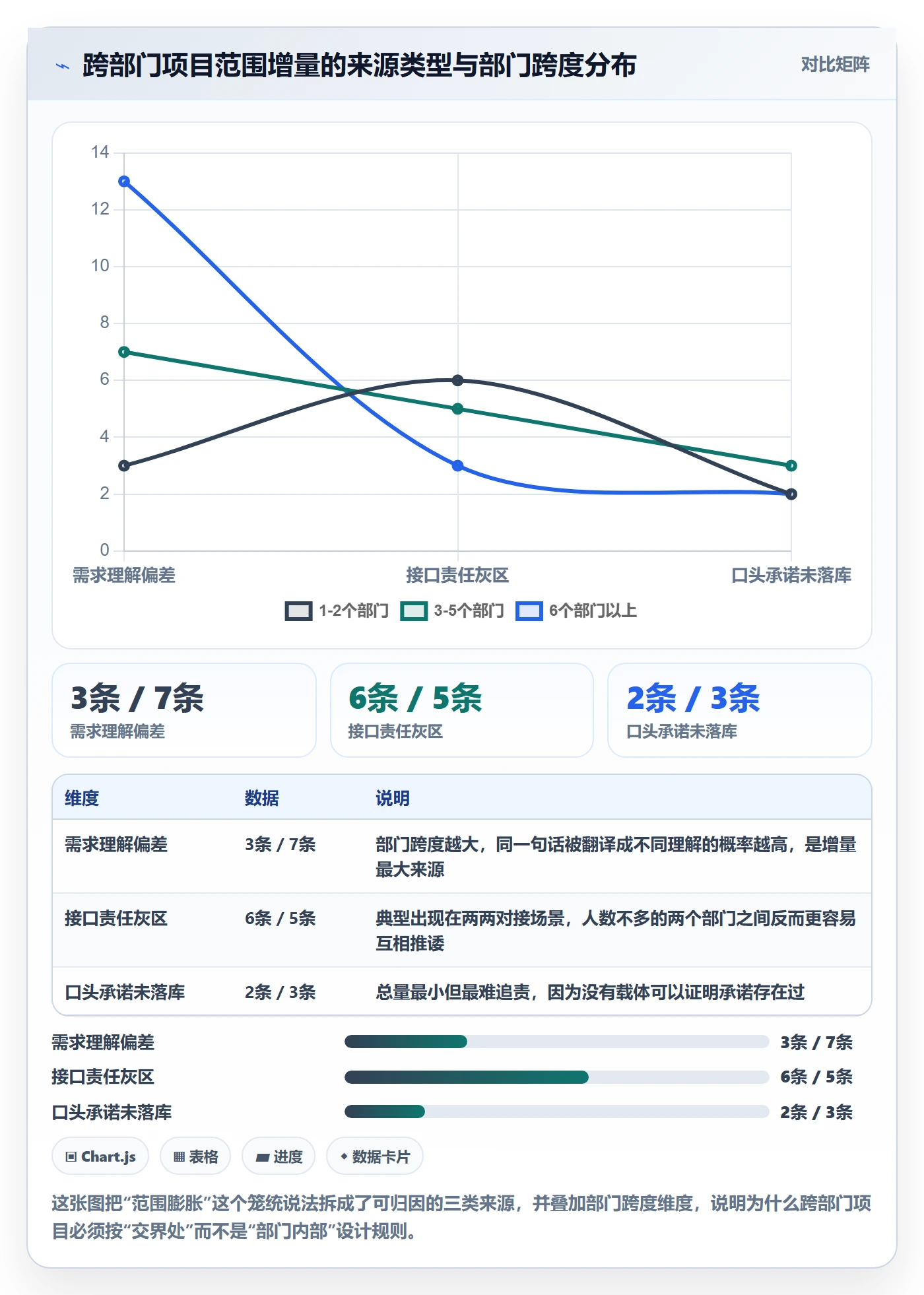Select the 数据卡片 tag chip
This screenshot has height=1295, width=924.
pyautogui.click(x=375, y=1156)
